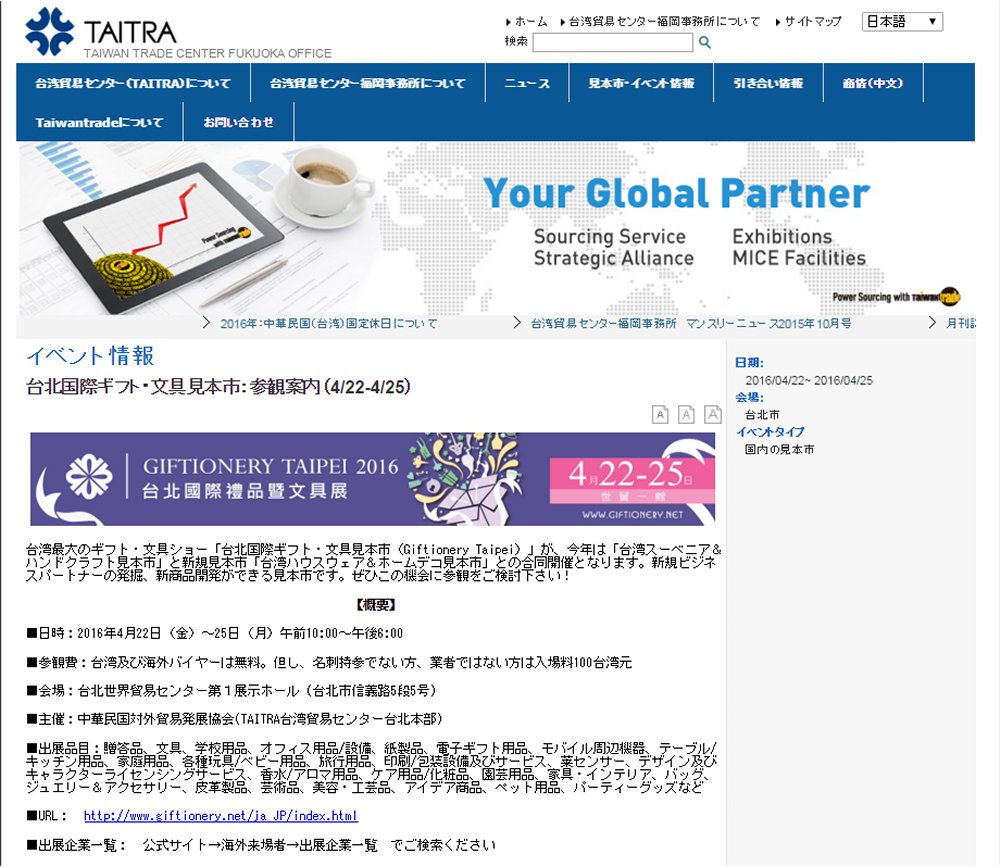The height and width of the screenshot is (867, 1000).
Task: Set text size to medium
Action: (686, 415)
